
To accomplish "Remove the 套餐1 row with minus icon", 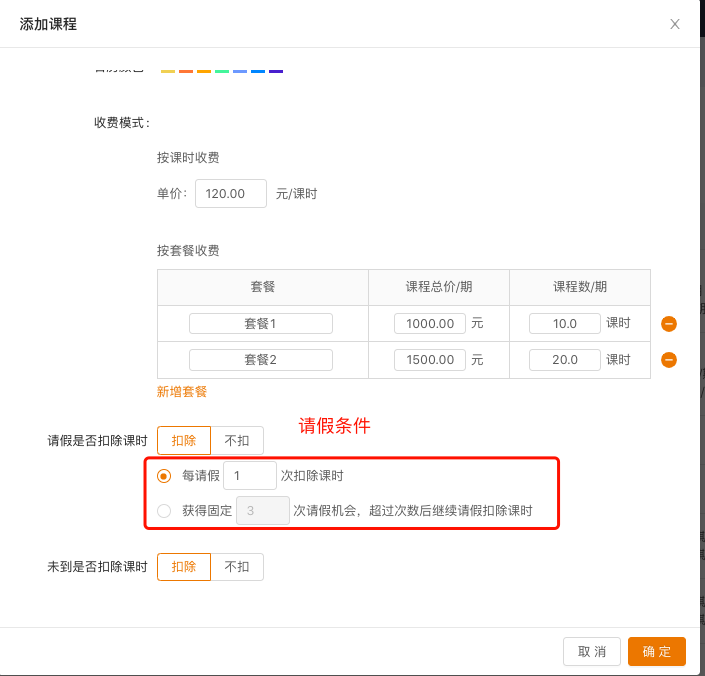I will coord(669,324).
